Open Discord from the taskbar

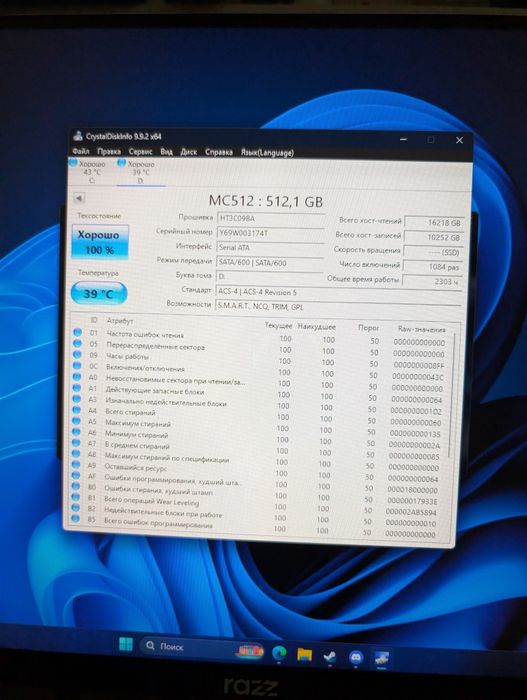[356, 657]
